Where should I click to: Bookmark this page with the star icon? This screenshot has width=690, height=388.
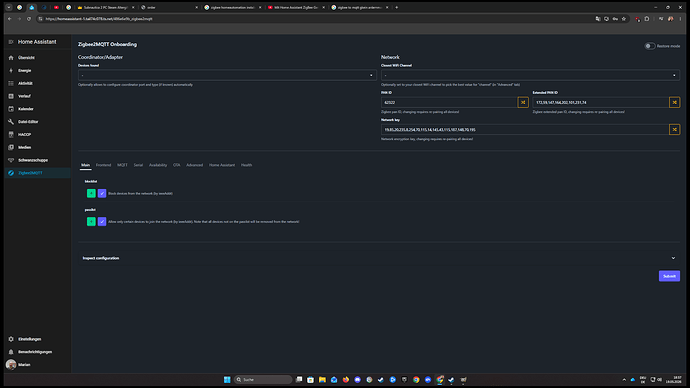(624, 19)
